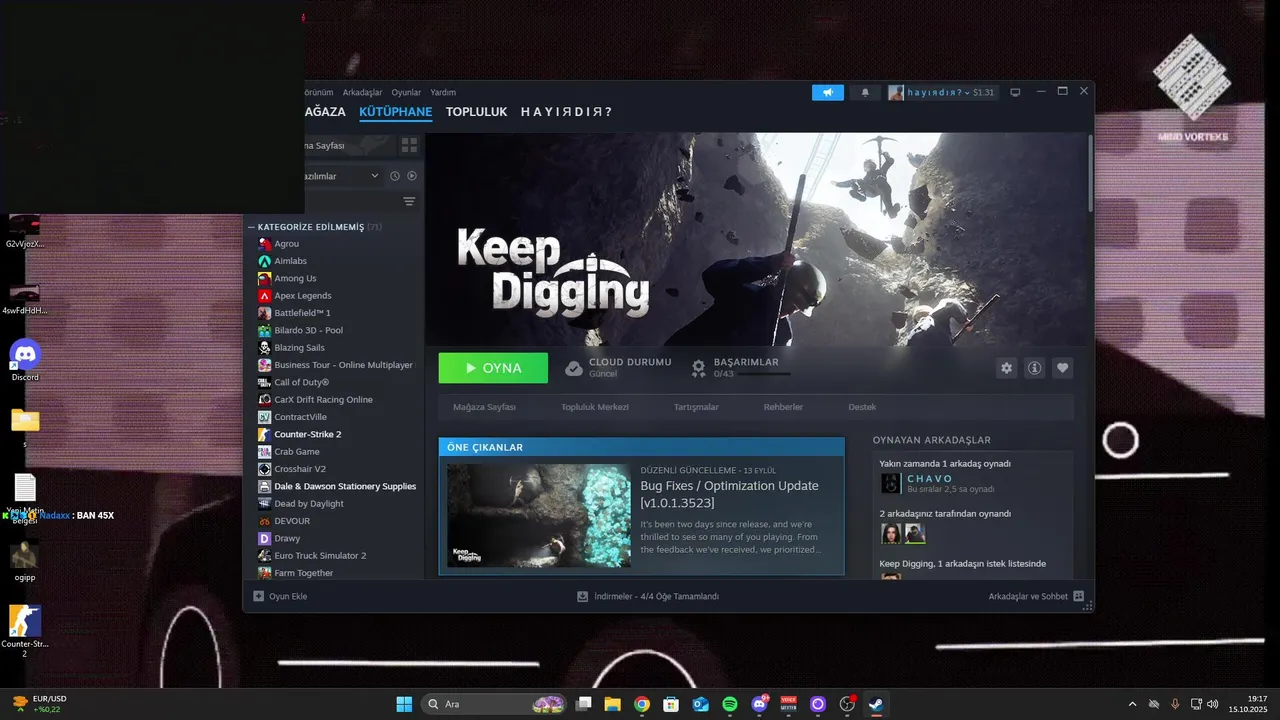The height and width of the screenshot is (720, 1280).
Task: Click the game page vertical scrollbar
Action: tap(1089, 174)
